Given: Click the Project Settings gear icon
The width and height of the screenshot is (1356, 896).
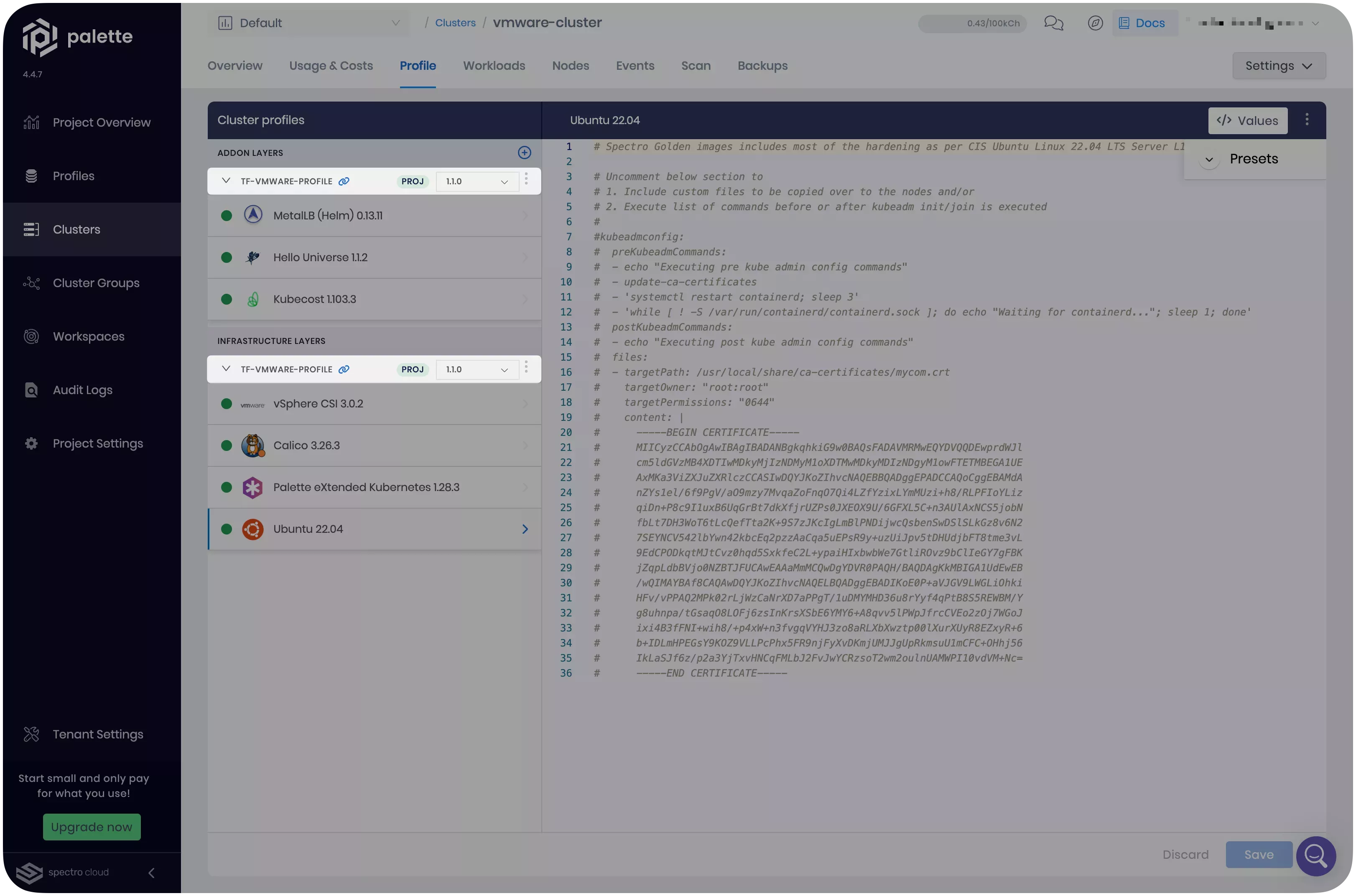Looking at the screenshot, I should (x=31, y=443).
